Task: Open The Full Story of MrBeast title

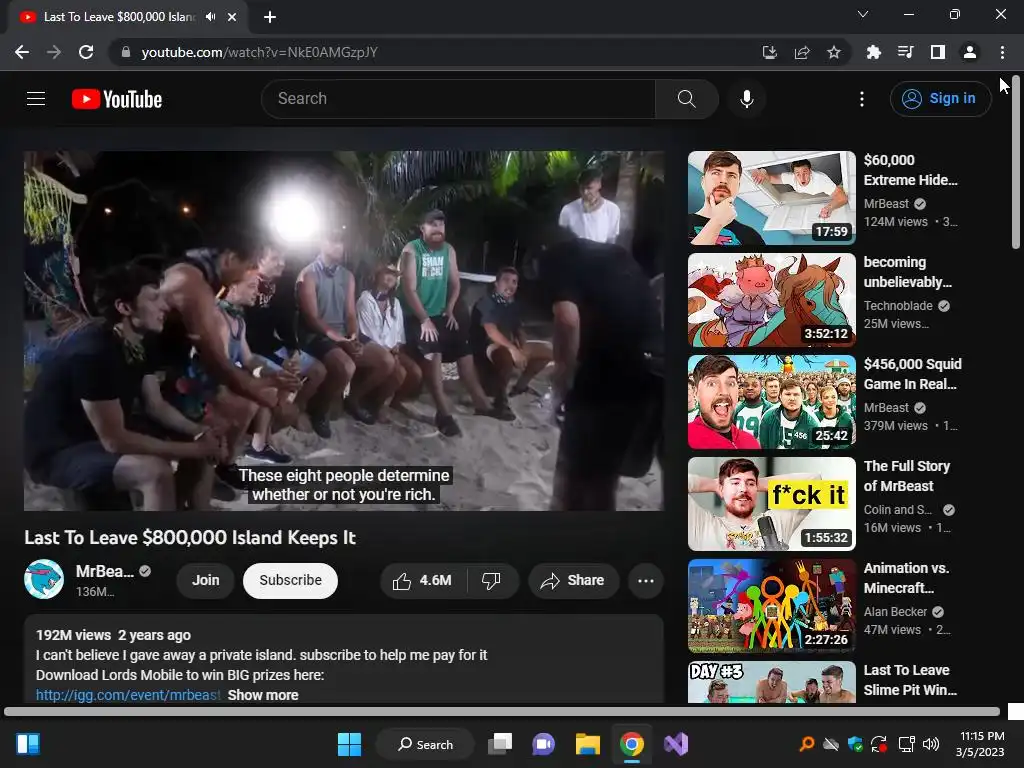Action: [x=906, y=476]
